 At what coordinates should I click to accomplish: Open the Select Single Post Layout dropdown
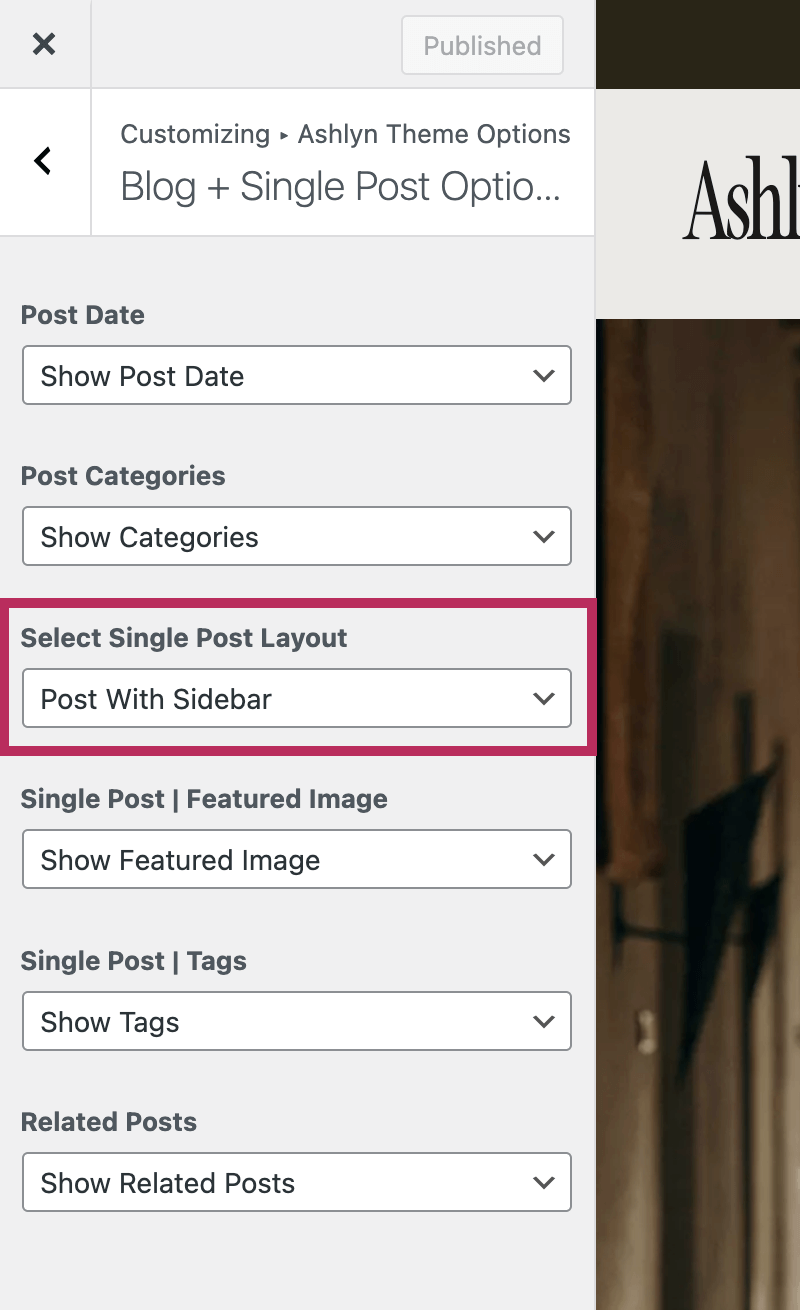[x=297, y=698]
